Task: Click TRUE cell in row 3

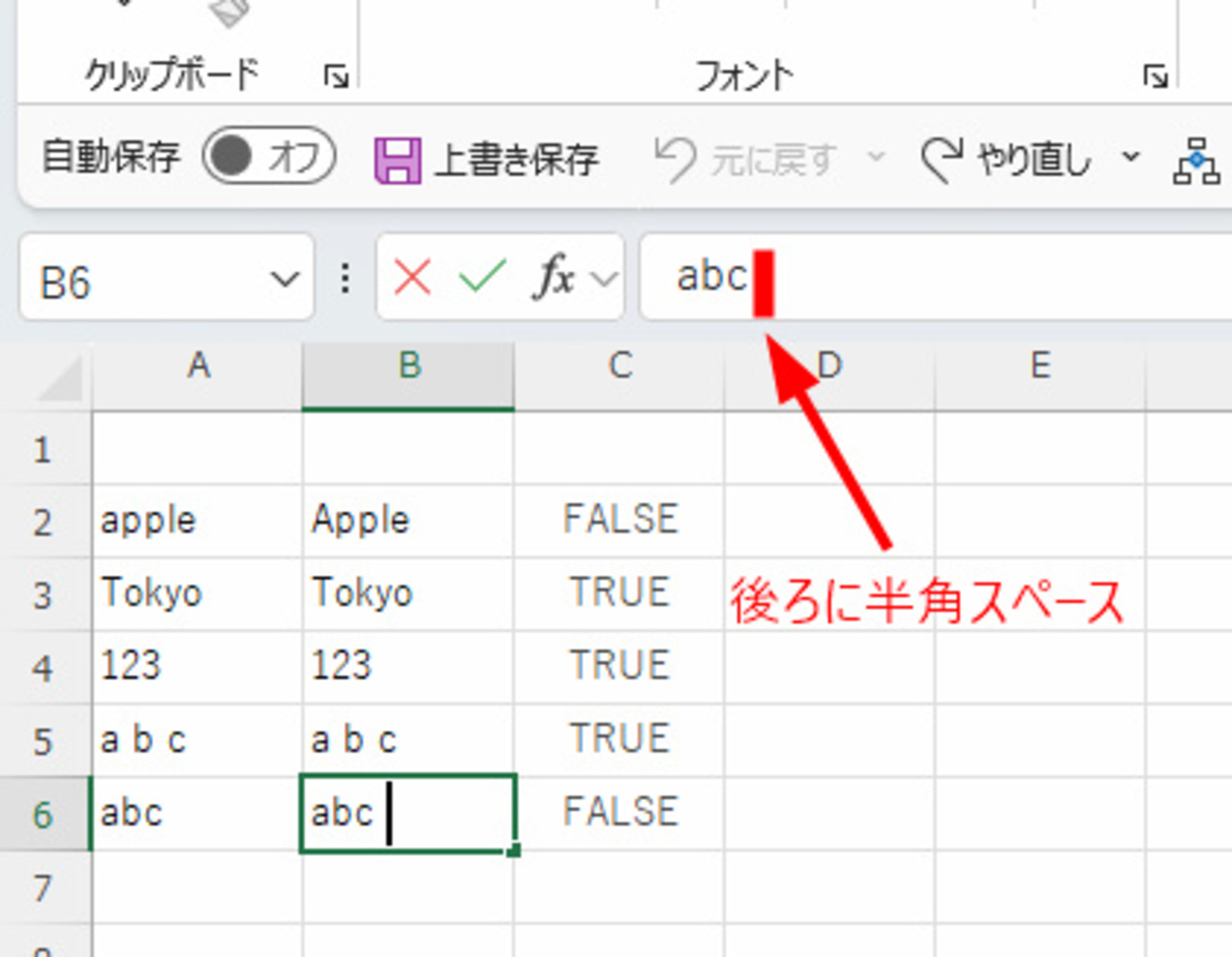Action: pos(620,594)
